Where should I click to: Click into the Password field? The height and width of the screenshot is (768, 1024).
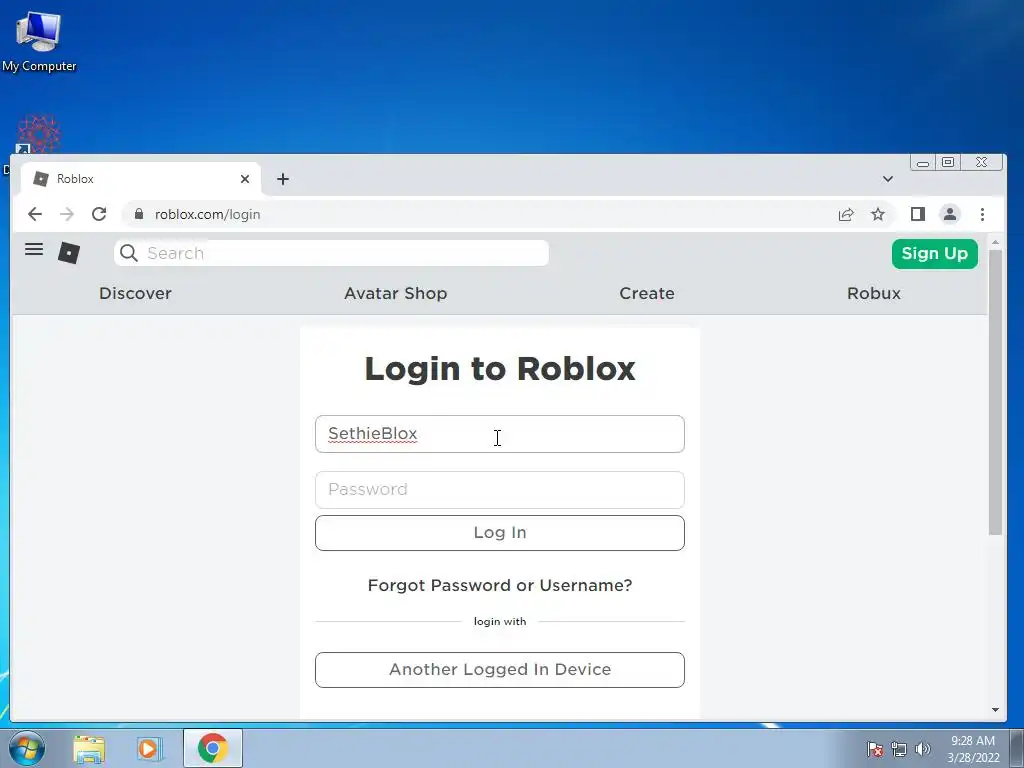tap(500, 490)
